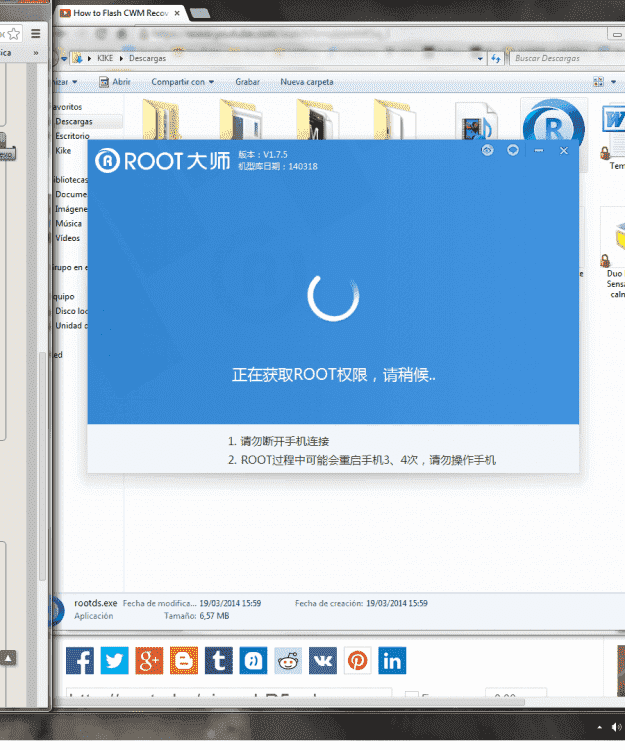The width and height of the screenshot is (625, 750).
Task: Share via the Tumblr icon
Action: coord(219,661)
